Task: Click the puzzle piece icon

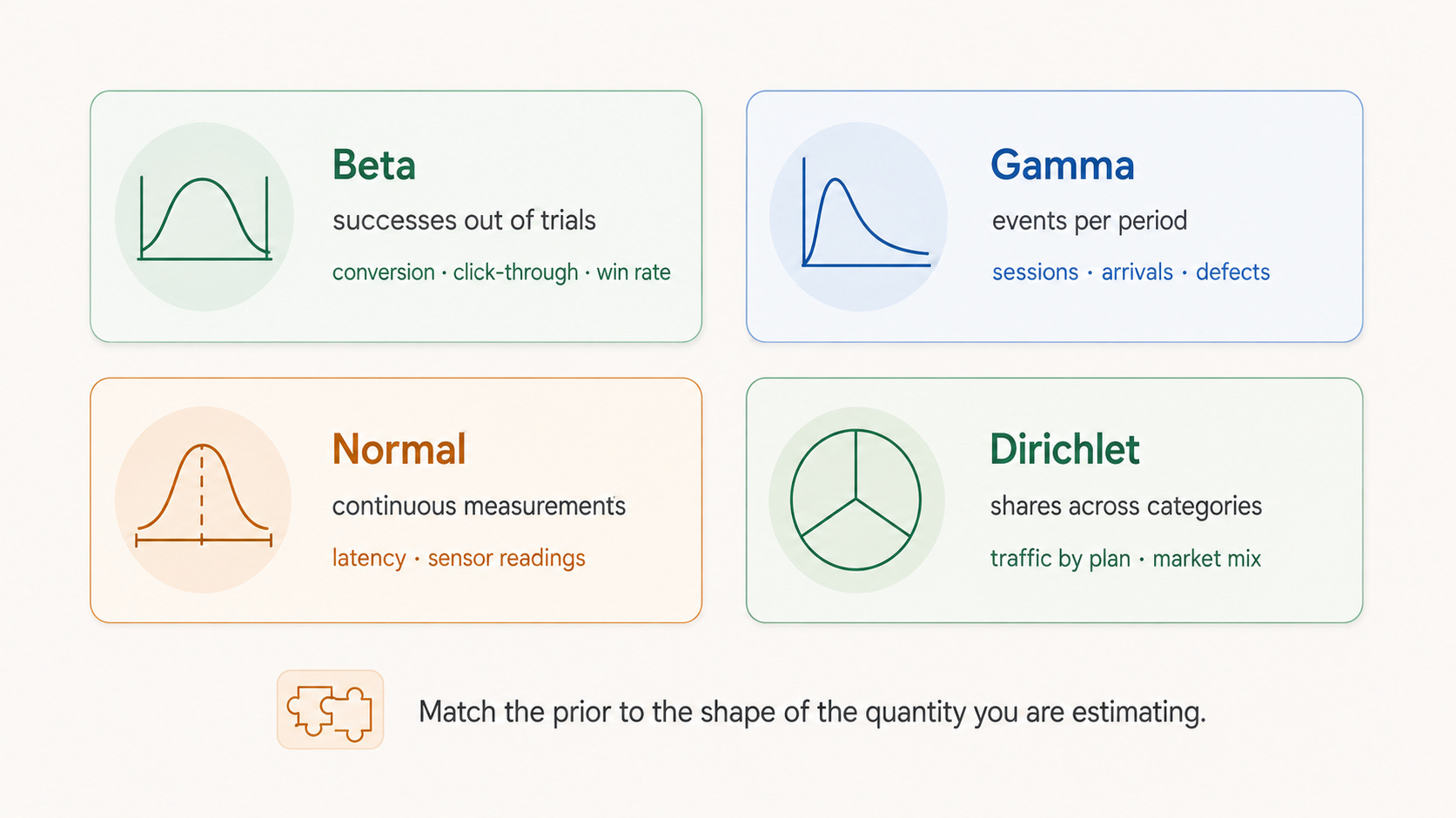Action: click(x=330, y=709)
